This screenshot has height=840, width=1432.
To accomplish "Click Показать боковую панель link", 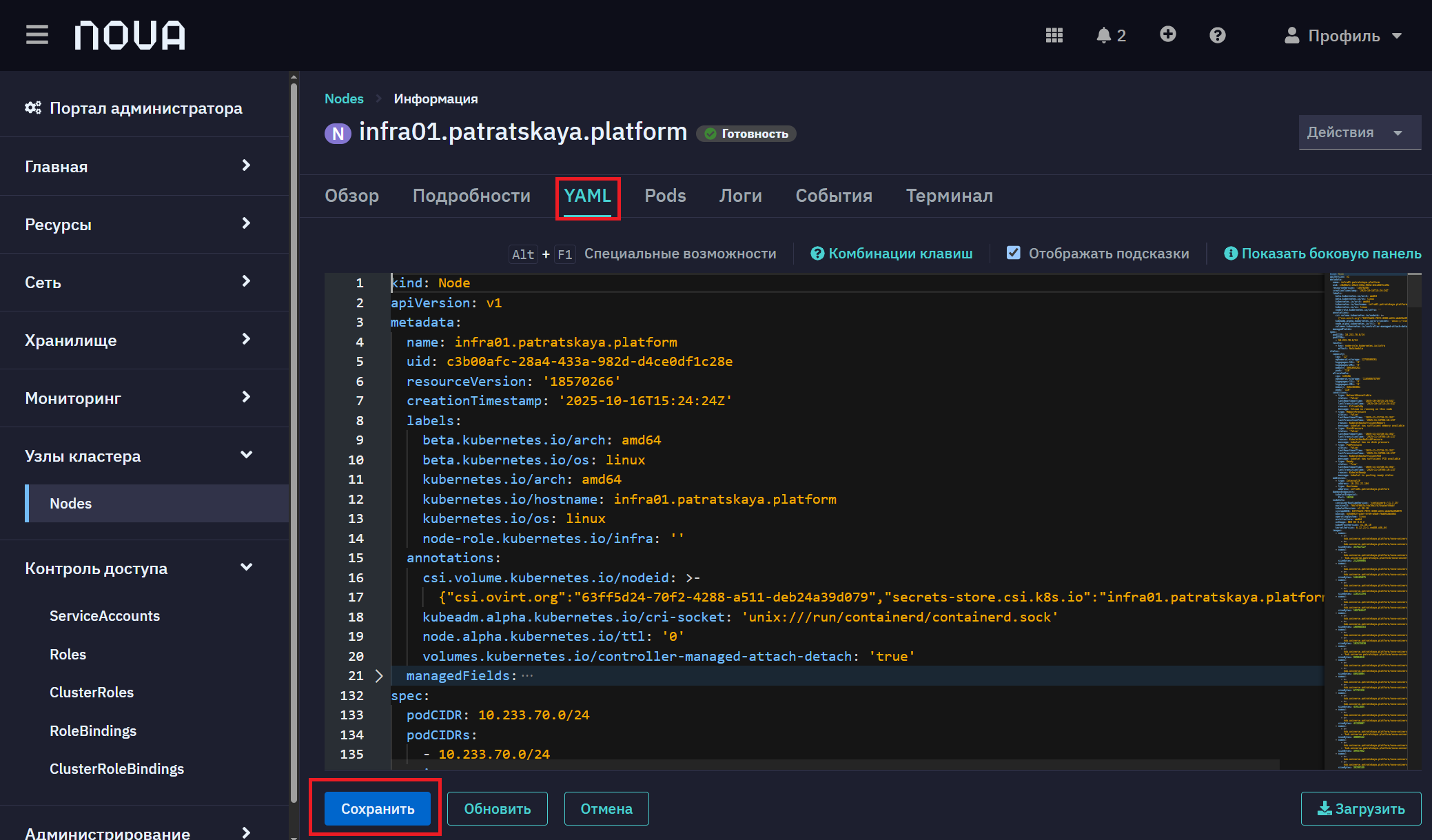I will (x=1322, y=254).
